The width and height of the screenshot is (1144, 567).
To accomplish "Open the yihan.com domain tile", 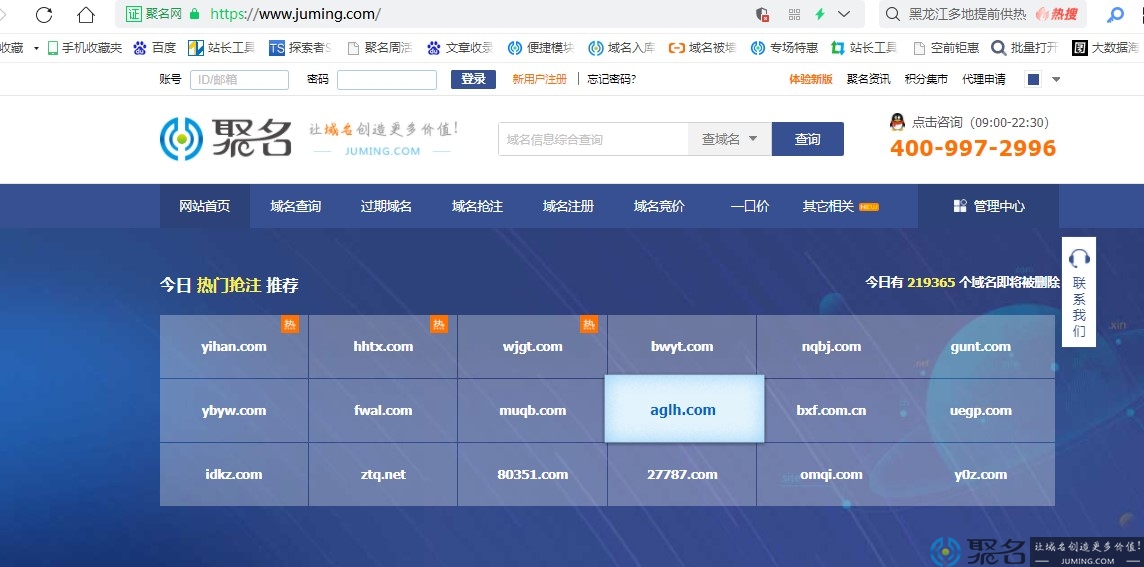I will (233, 347).
